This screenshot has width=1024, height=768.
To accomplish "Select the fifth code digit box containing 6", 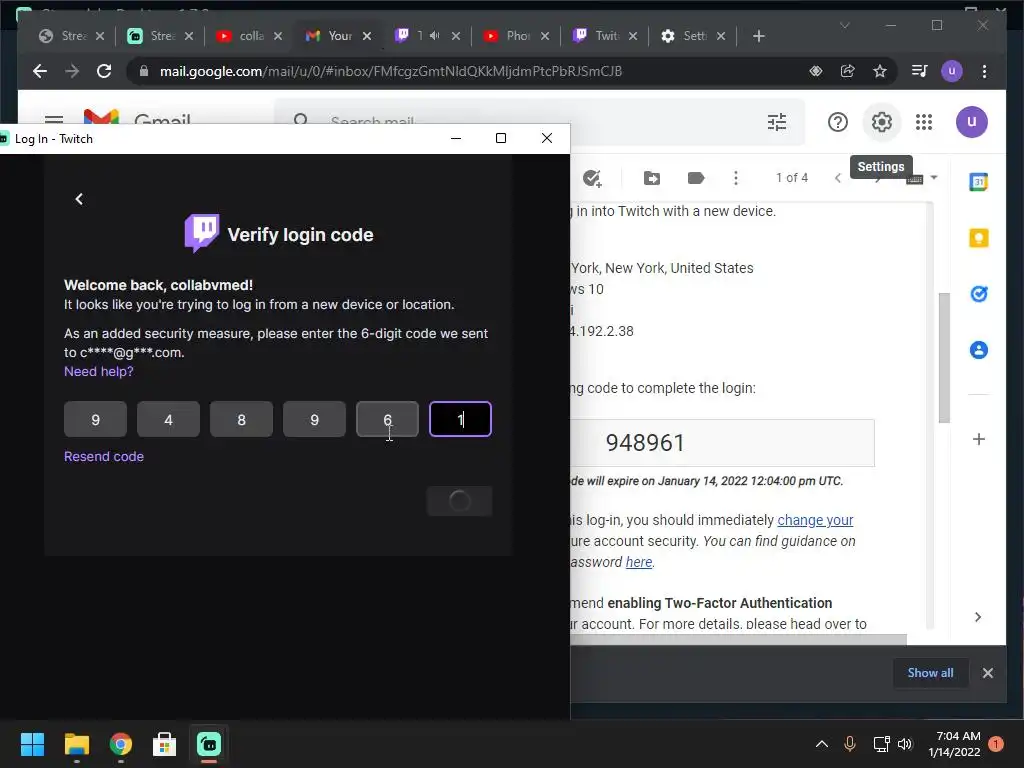I will 387,419.
